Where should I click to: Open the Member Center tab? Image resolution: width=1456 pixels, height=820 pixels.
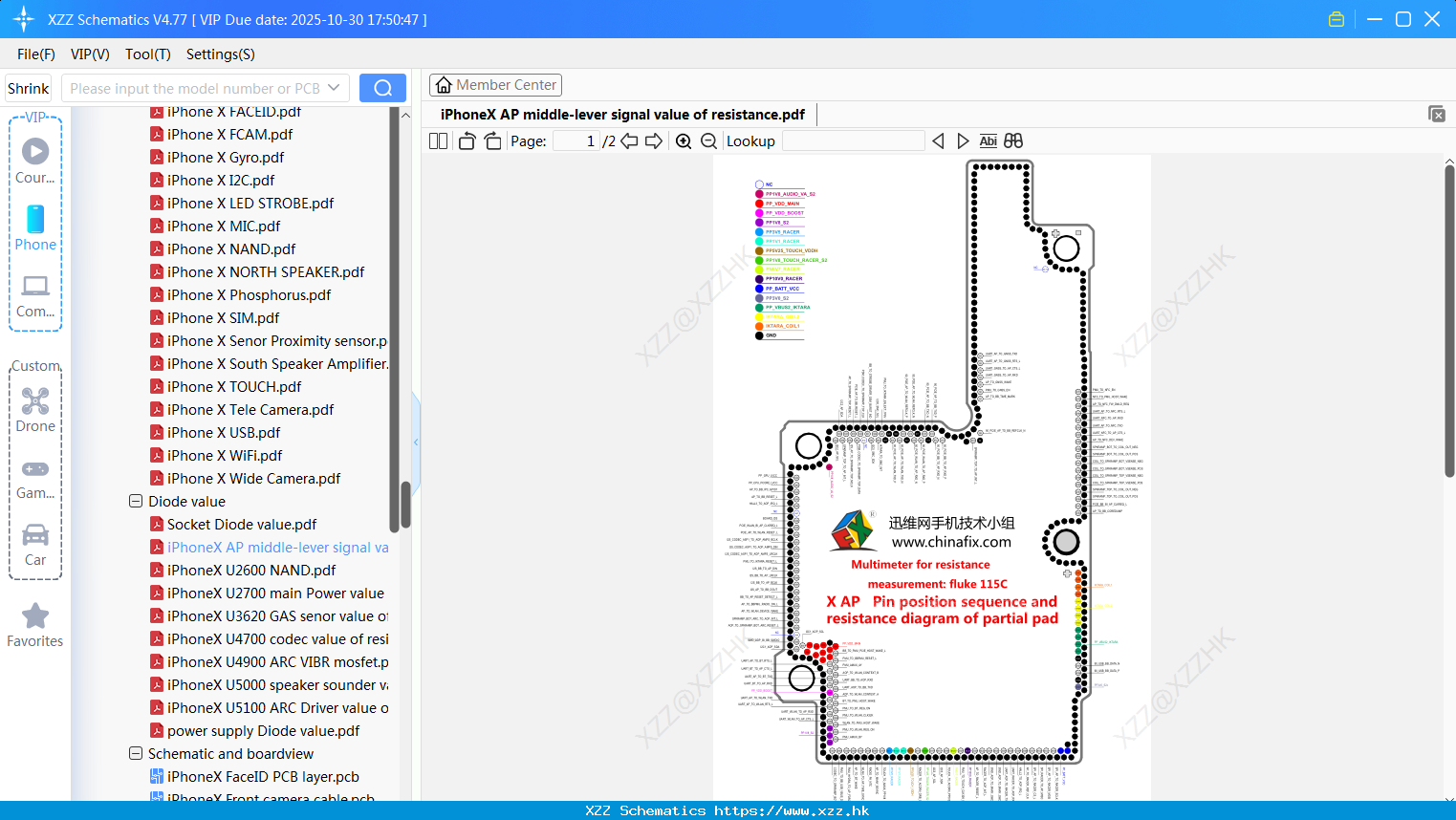tap(495, 85)
